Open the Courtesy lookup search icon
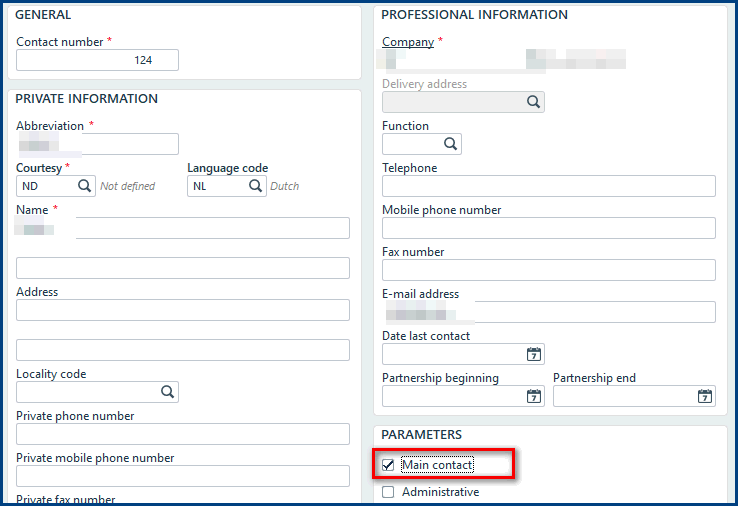 85,186
